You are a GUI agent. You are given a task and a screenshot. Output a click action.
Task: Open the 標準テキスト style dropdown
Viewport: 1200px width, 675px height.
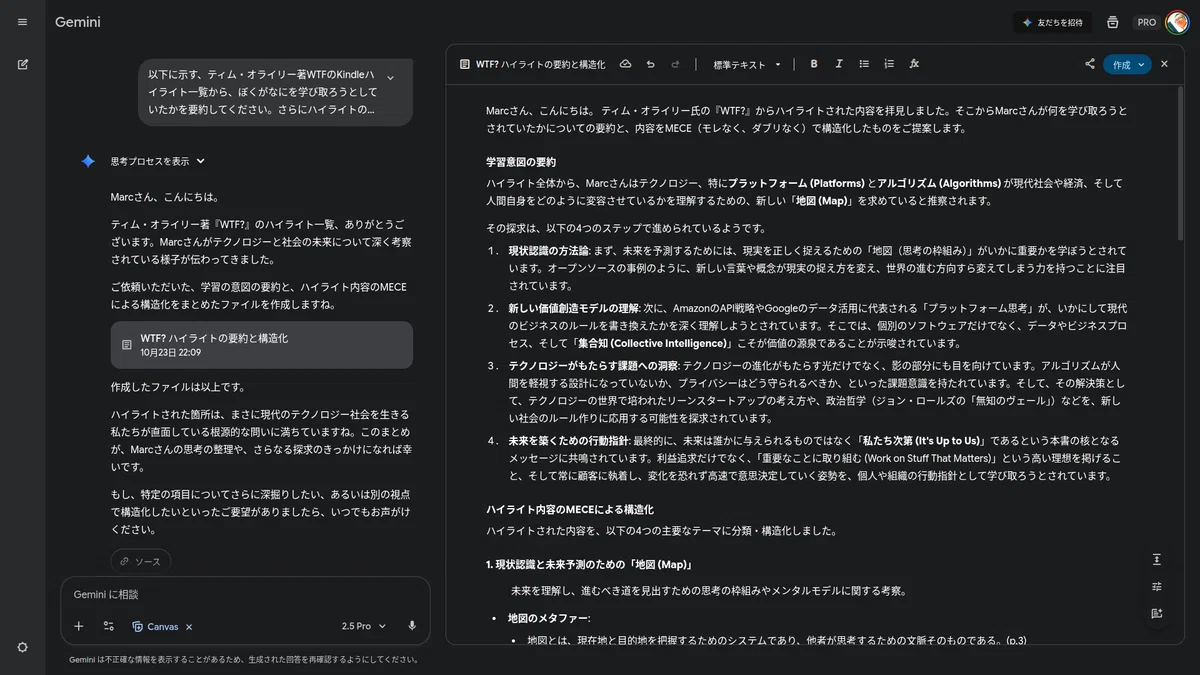(x=747, y=64)
